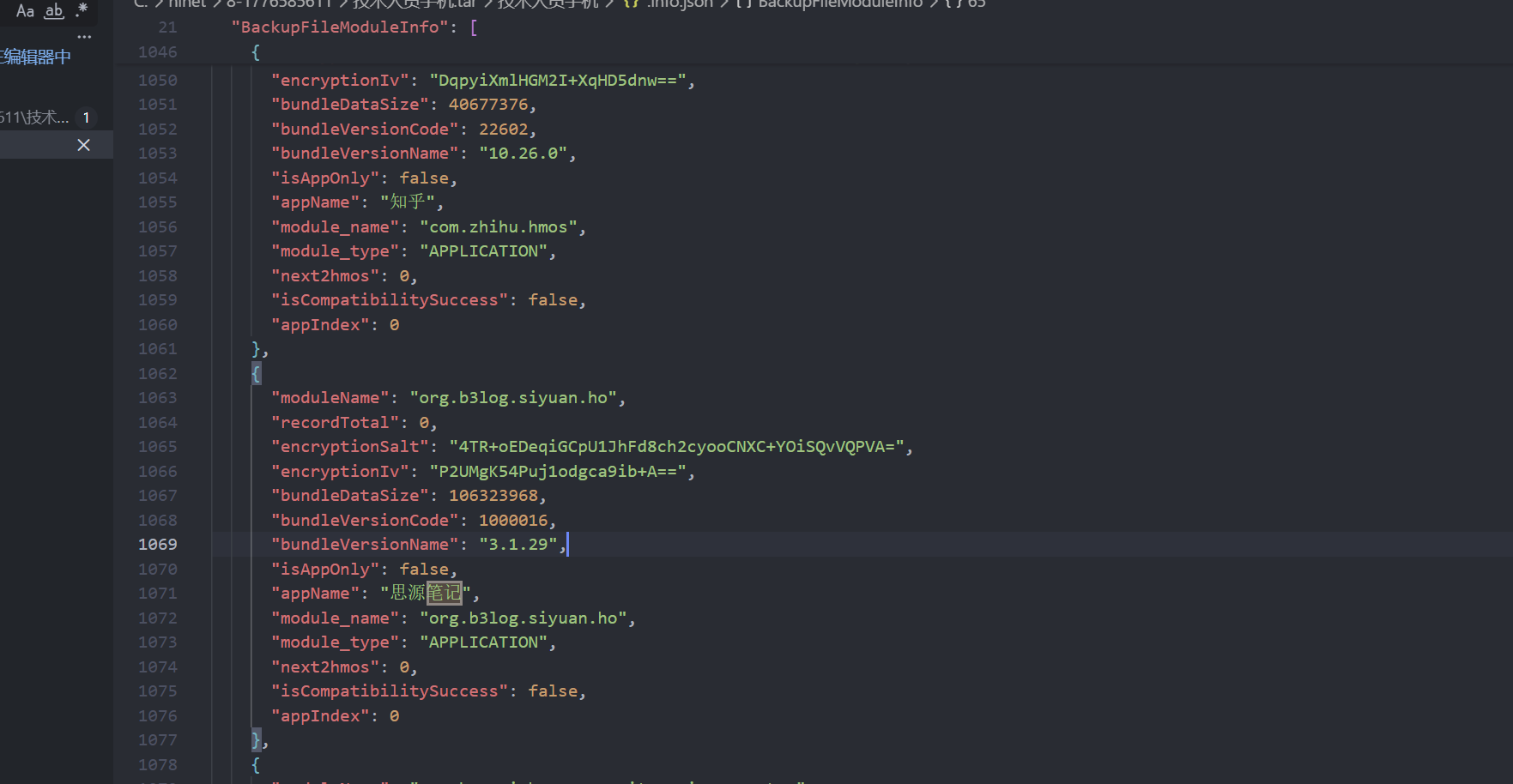The image size is (1513, 784).
Task: Dismiss the search result with X icon
Action: click(83, 145)
